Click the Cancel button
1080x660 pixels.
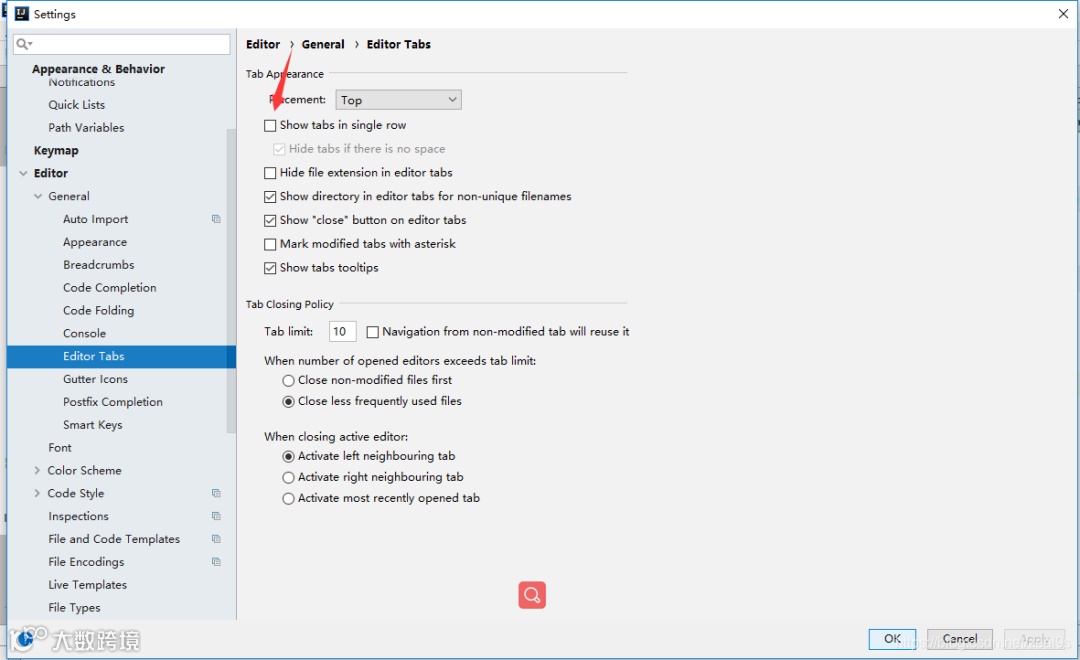959,639
